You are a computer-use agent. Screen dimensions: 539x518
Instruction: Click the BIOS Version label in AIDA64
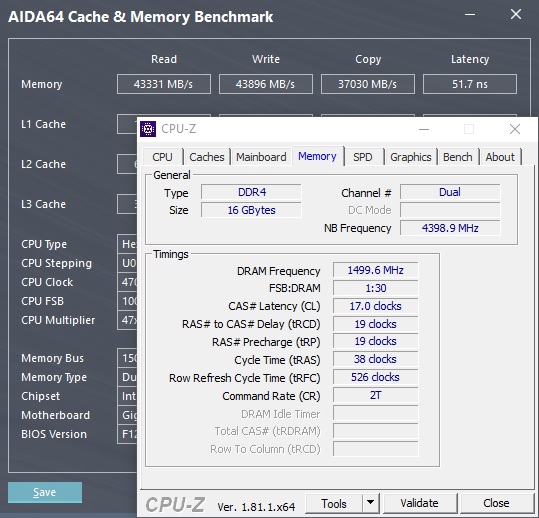54,434
